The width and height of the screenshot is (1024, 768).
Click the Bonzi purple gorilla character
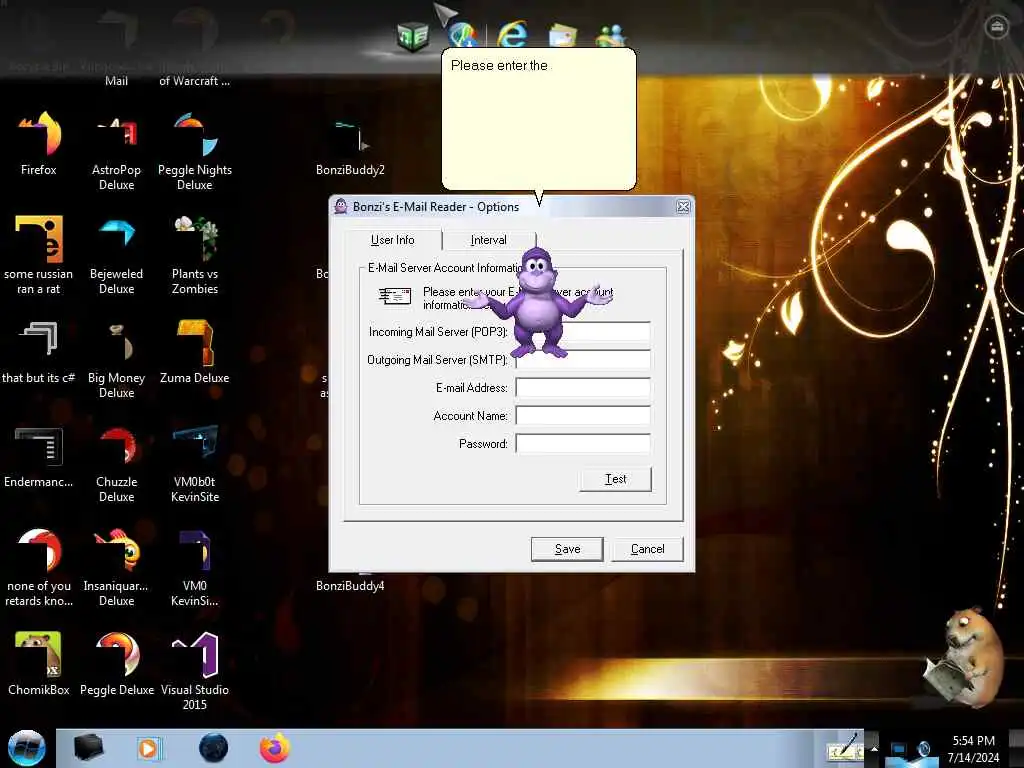click(538, 303)
